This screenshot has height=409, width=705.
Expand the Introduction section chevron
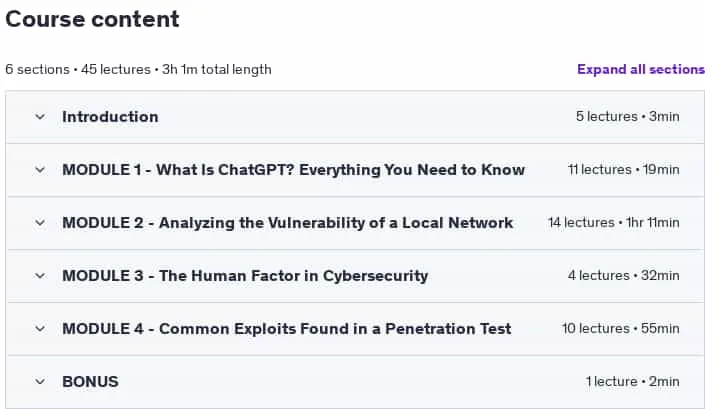pyautogui.click(x=40, y=117)
